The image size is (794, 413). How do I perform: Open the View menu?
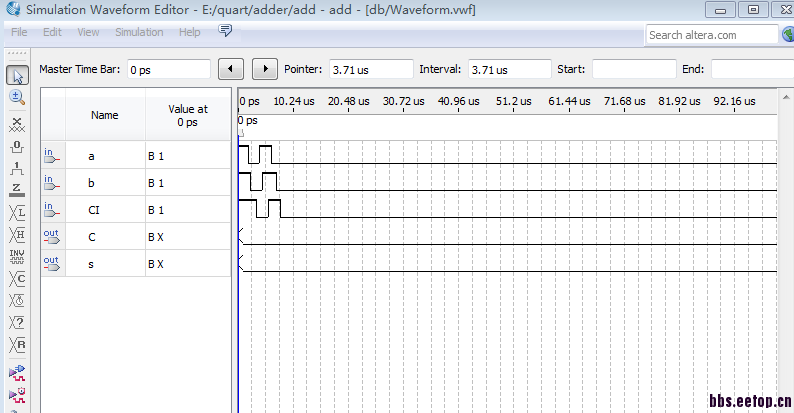tap(88, 32)
